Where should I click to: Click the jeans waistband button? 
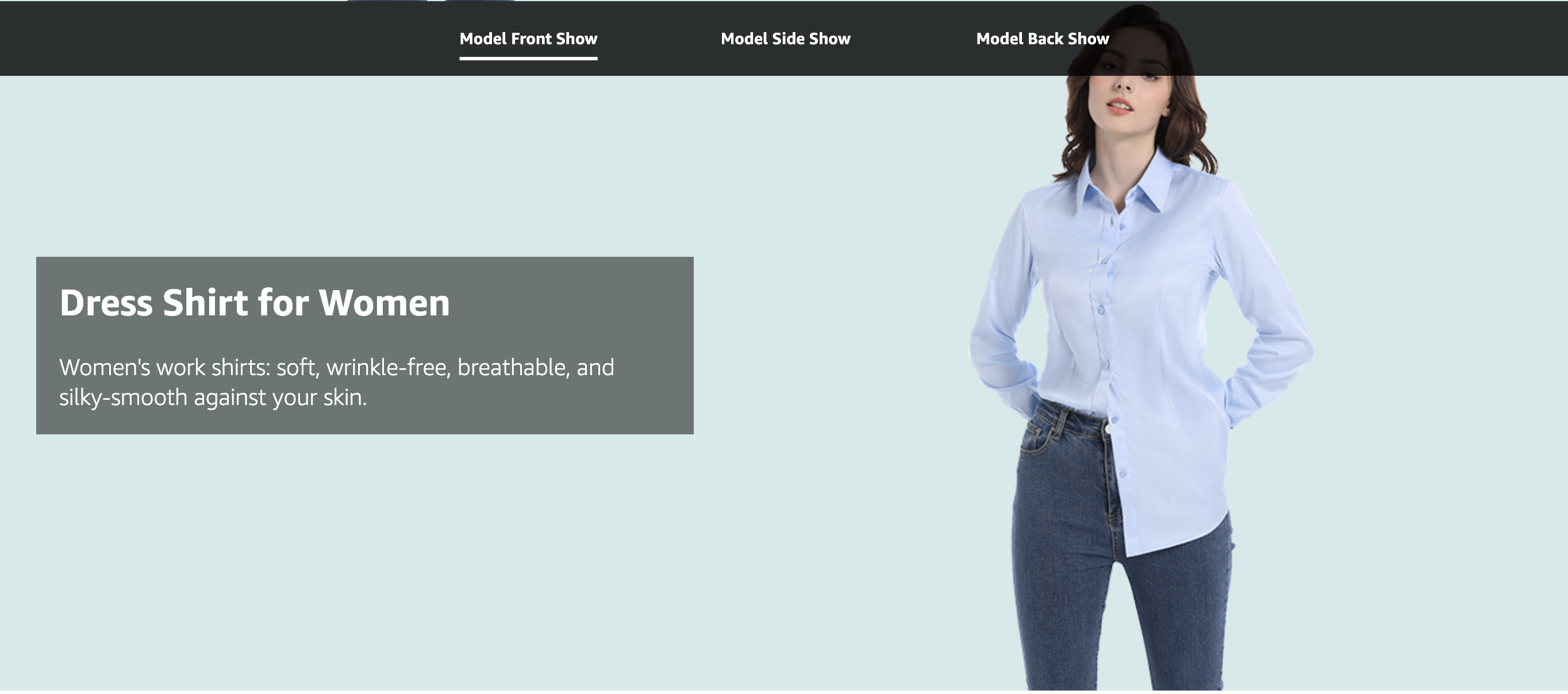tap(1106, 429)
